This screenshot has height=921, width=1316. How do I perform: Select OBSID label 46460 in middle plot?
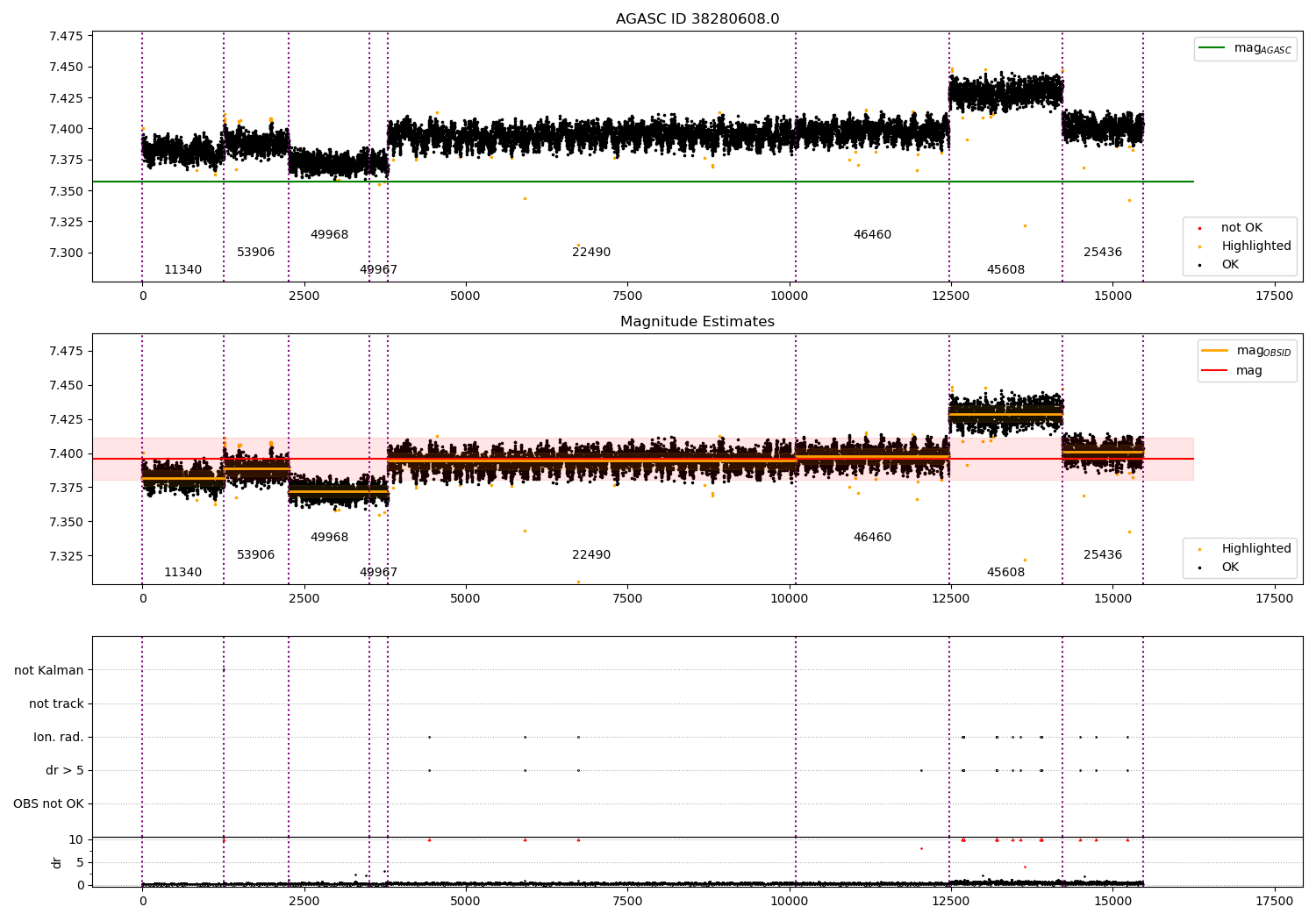872,538
